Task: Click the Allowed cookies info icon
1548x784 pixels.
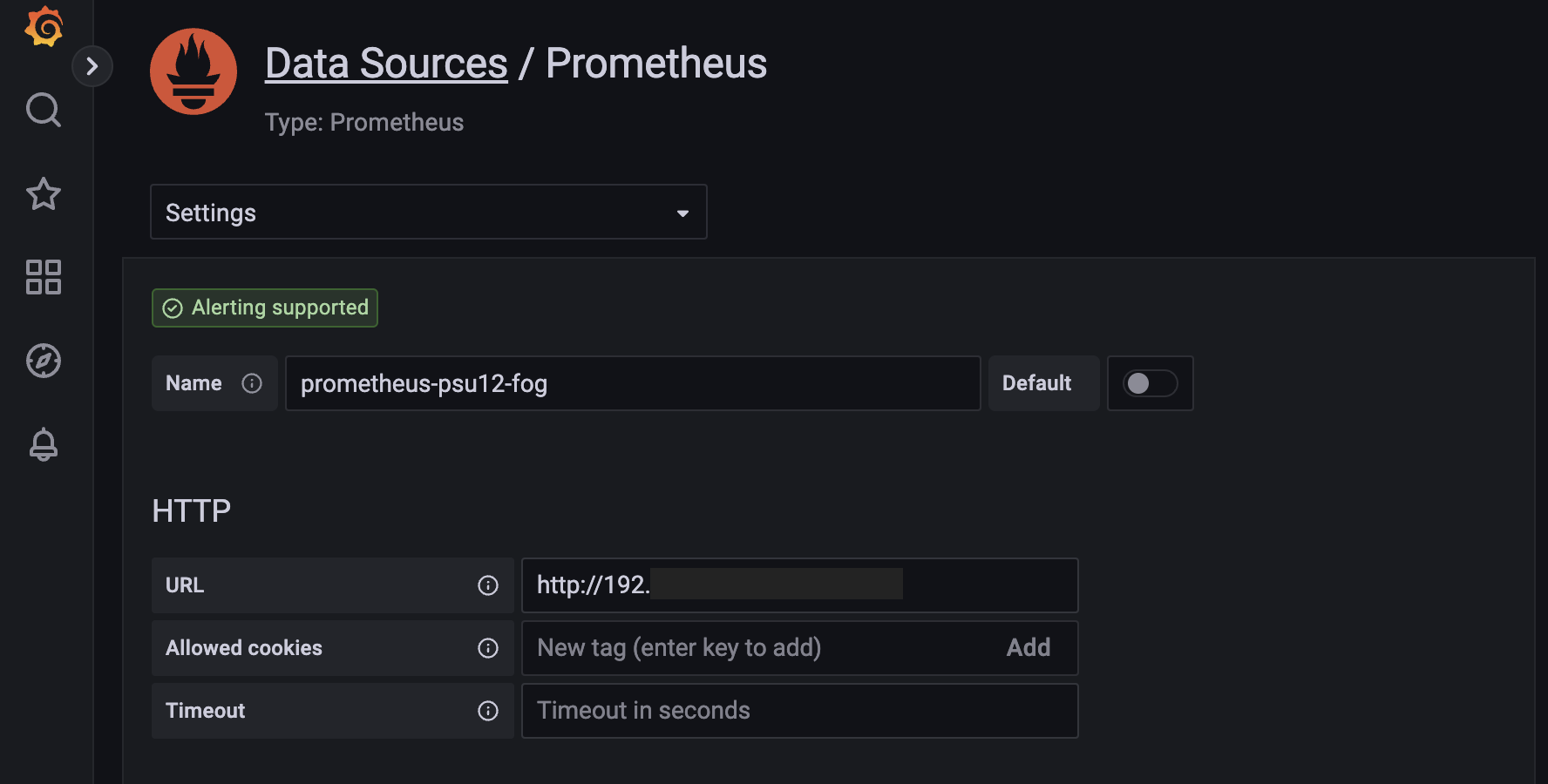Action: (x=488, y=648)
